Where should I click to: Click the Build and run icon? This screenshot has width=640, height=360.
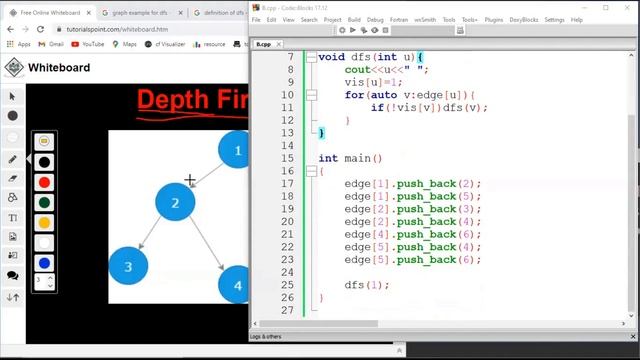(363, 30)
